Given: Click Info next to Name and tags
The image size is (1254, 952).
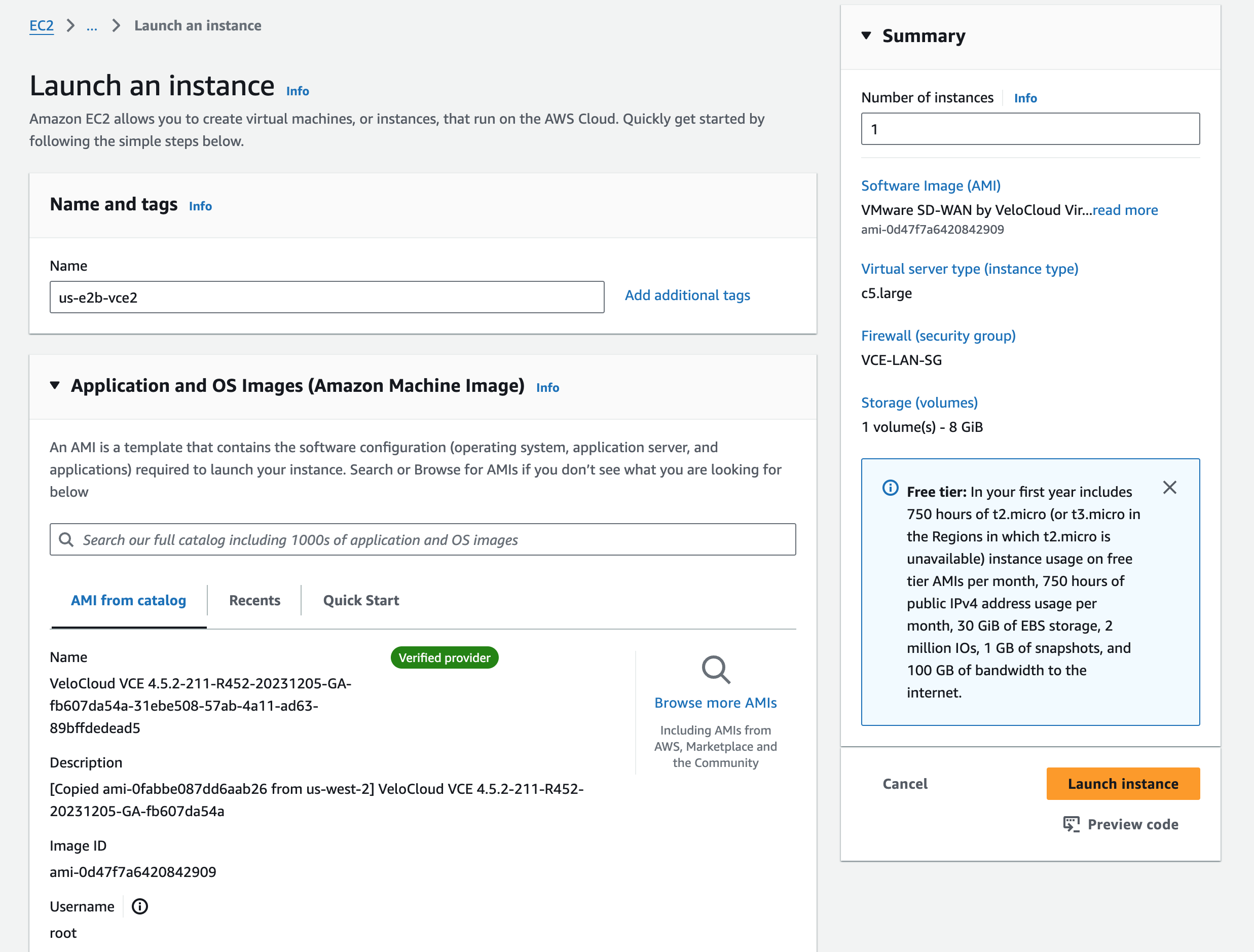Looking at the screenshot, I should point(201,206).
